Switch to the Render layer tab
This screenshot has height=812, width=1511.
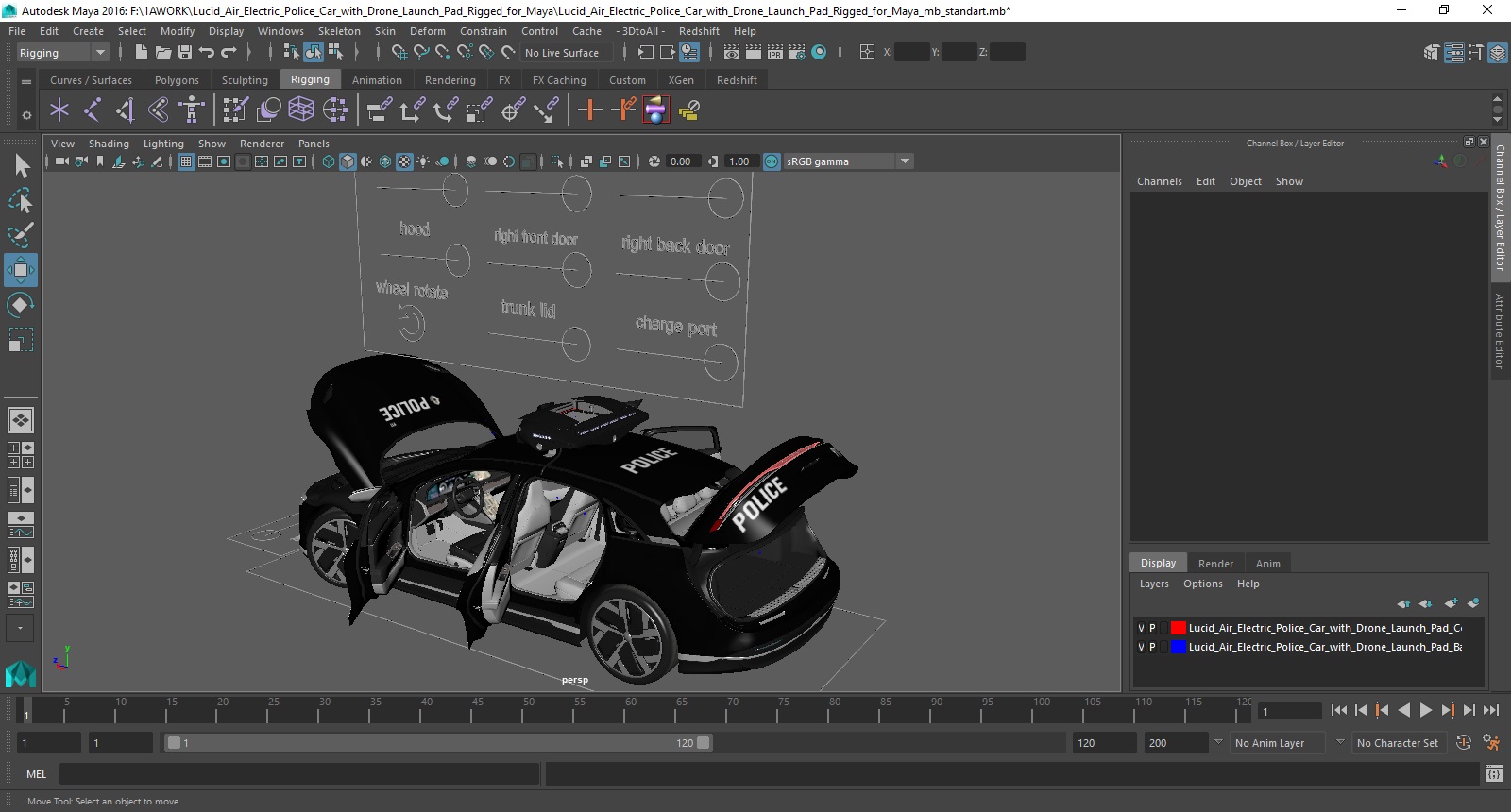[x=1215, y=564]
